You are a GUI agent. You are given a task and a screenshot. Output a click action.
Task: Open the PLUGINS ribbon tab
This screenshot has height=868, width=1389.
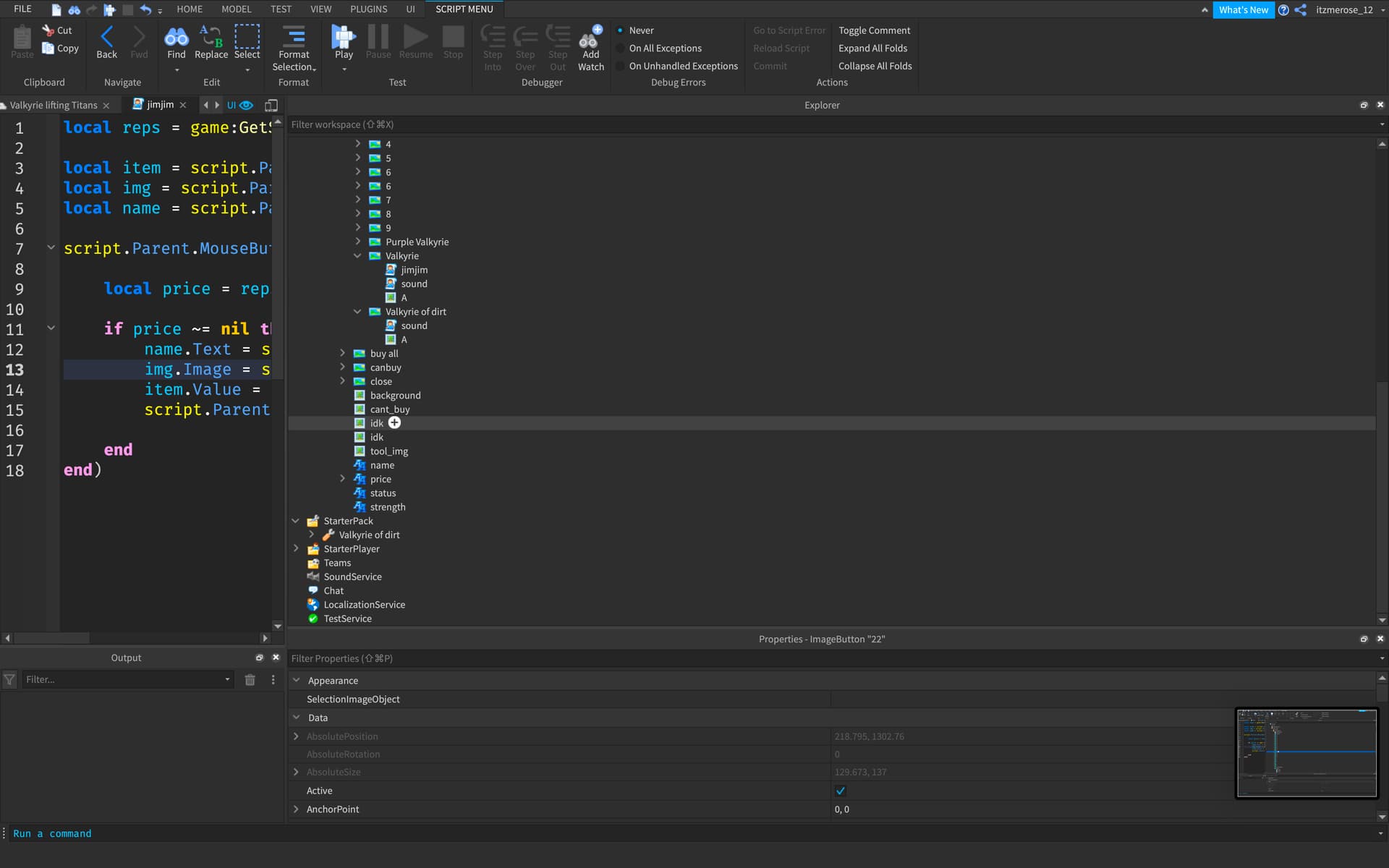pos(368,9)
